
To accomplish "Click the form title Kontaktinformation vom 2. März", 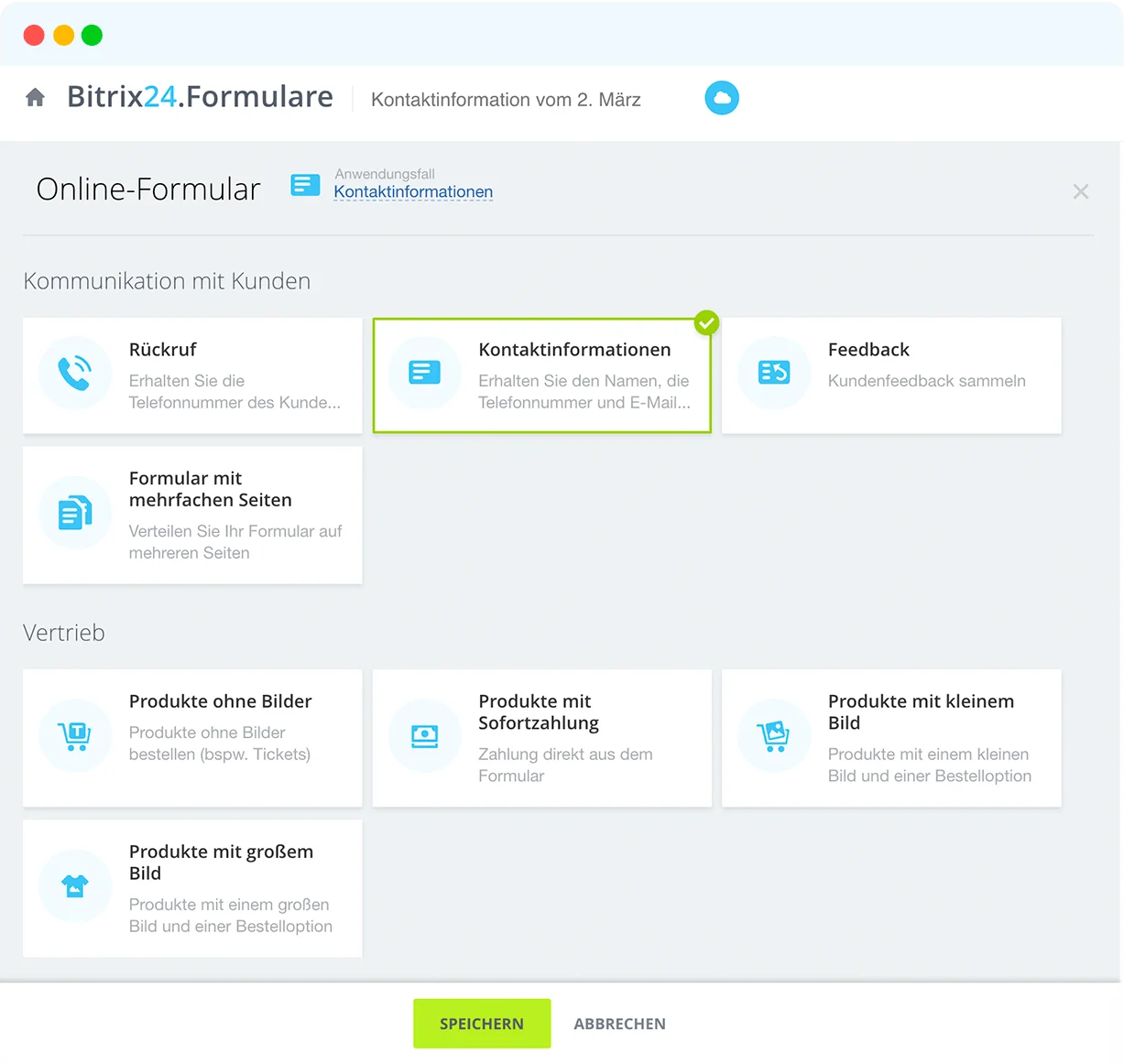I will tap(506, 100).
